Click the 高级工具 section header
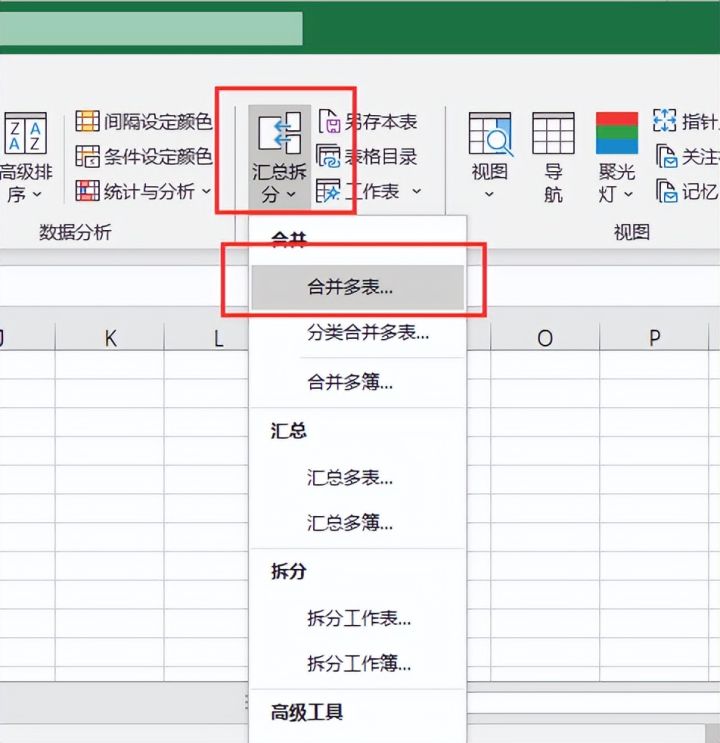The width and height of the screenshot is (720, 743). (307, 712)
